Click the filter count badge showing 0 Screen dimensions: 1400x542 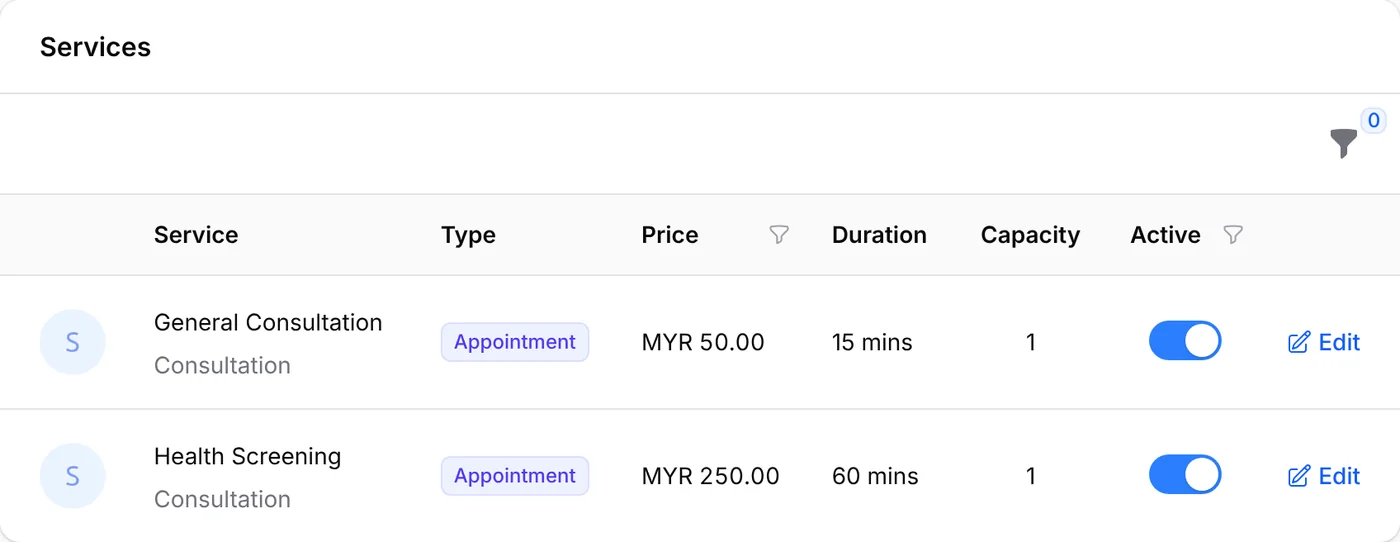1373,121
